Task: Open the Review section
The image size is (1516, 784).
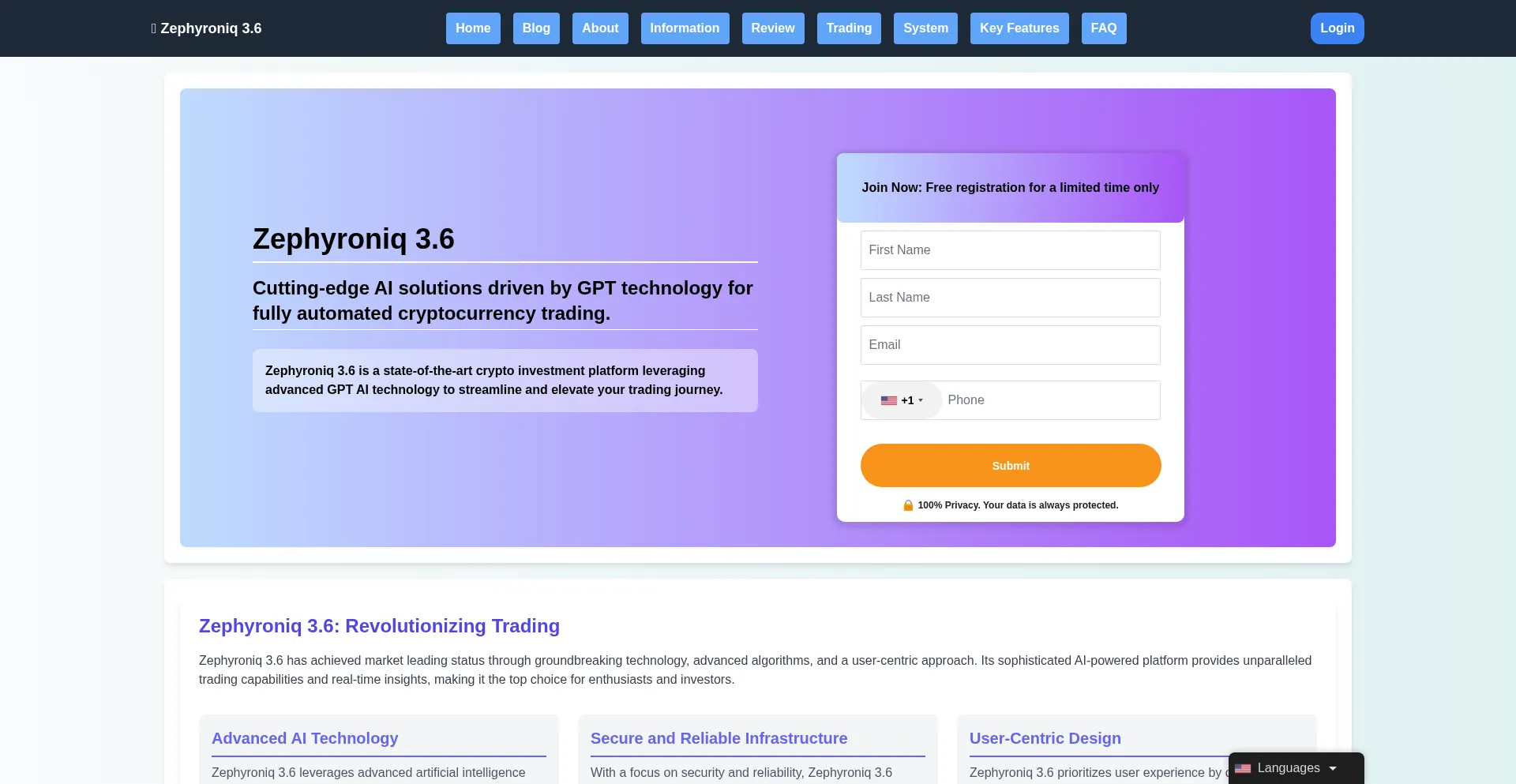Action: [772, 28]
